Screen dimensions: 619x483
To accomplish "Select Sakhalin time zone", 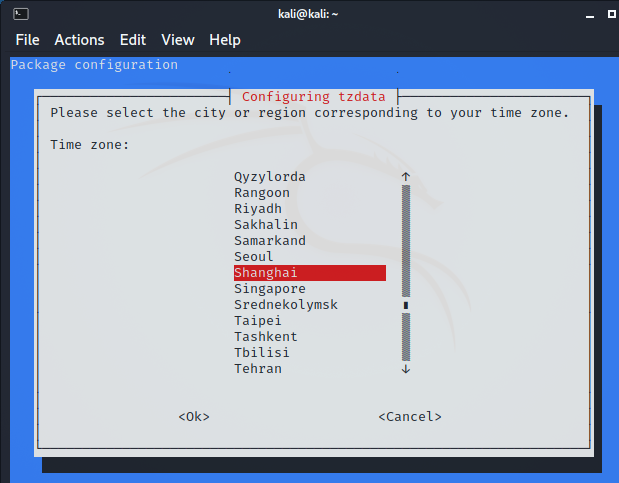I will click(310, 225).
